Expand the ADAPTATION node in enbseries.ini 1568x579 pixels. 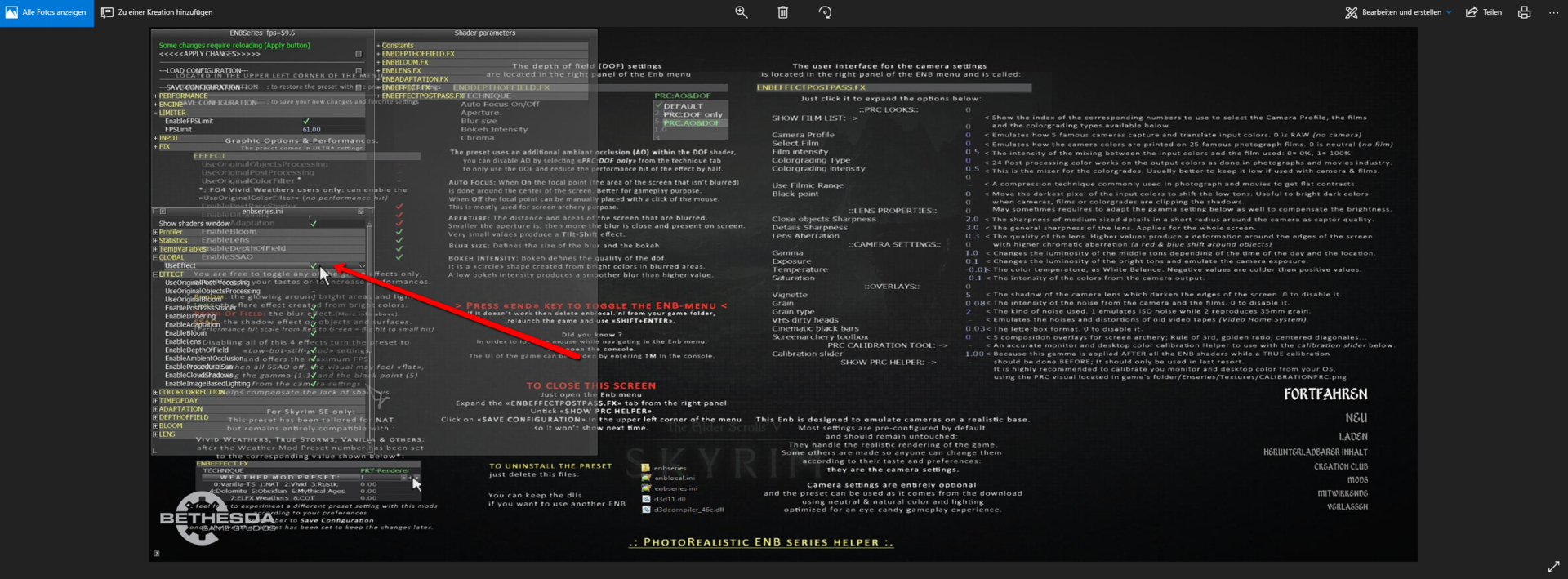pyautogui.click(x=155, y=409)
